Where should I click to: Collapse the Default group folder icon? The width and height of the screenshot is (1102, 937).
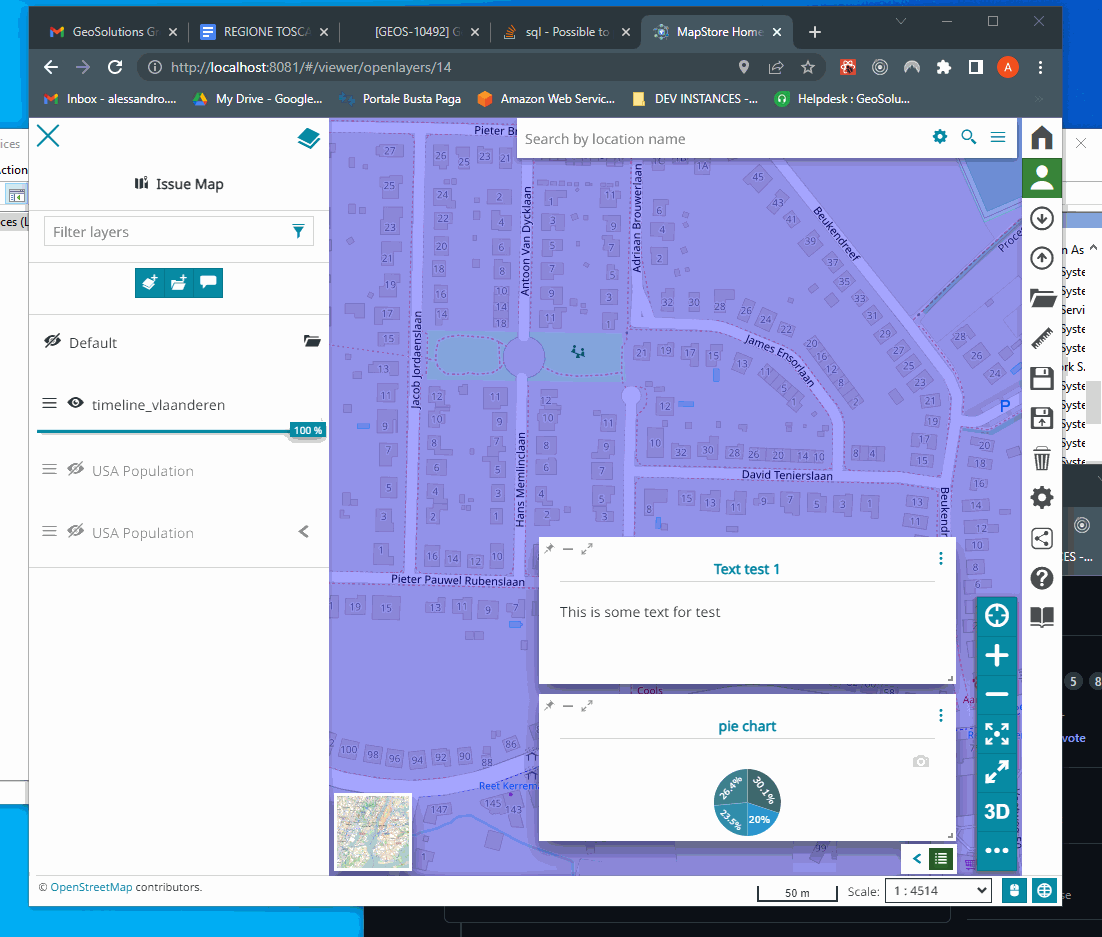[x=312, y=342]
